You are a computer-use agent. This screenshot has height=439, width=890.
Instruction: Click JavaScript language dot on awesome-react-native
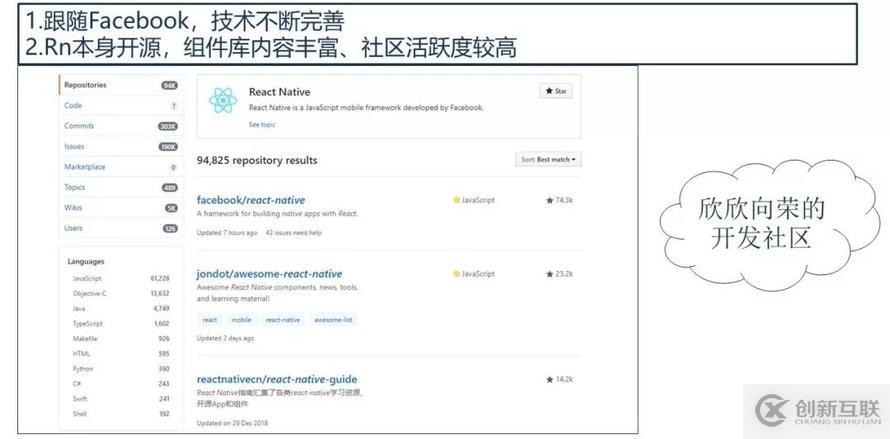pos(456,274)
